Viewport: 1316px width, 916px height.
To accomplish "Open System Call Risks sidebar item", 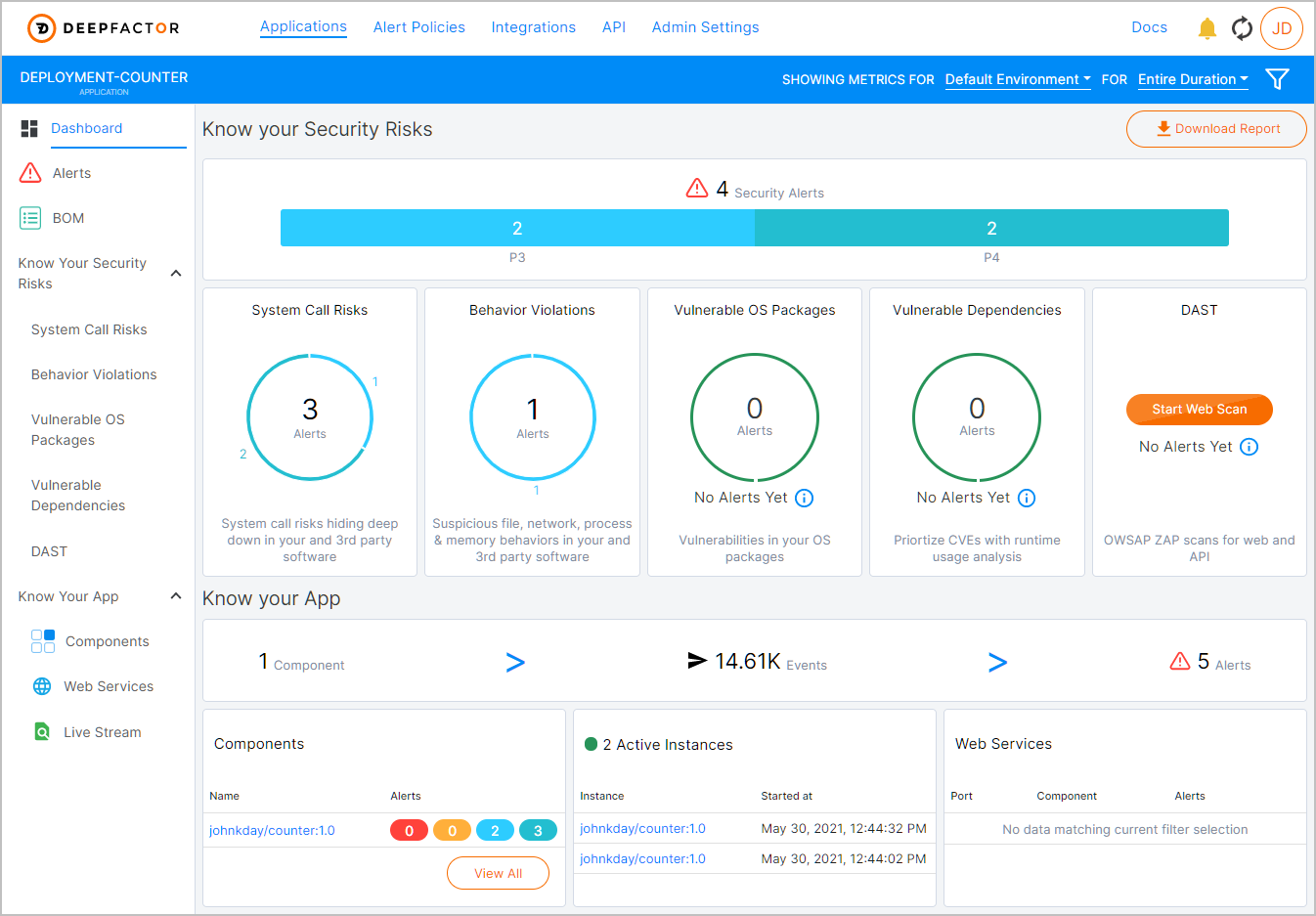I will (89, 329).
